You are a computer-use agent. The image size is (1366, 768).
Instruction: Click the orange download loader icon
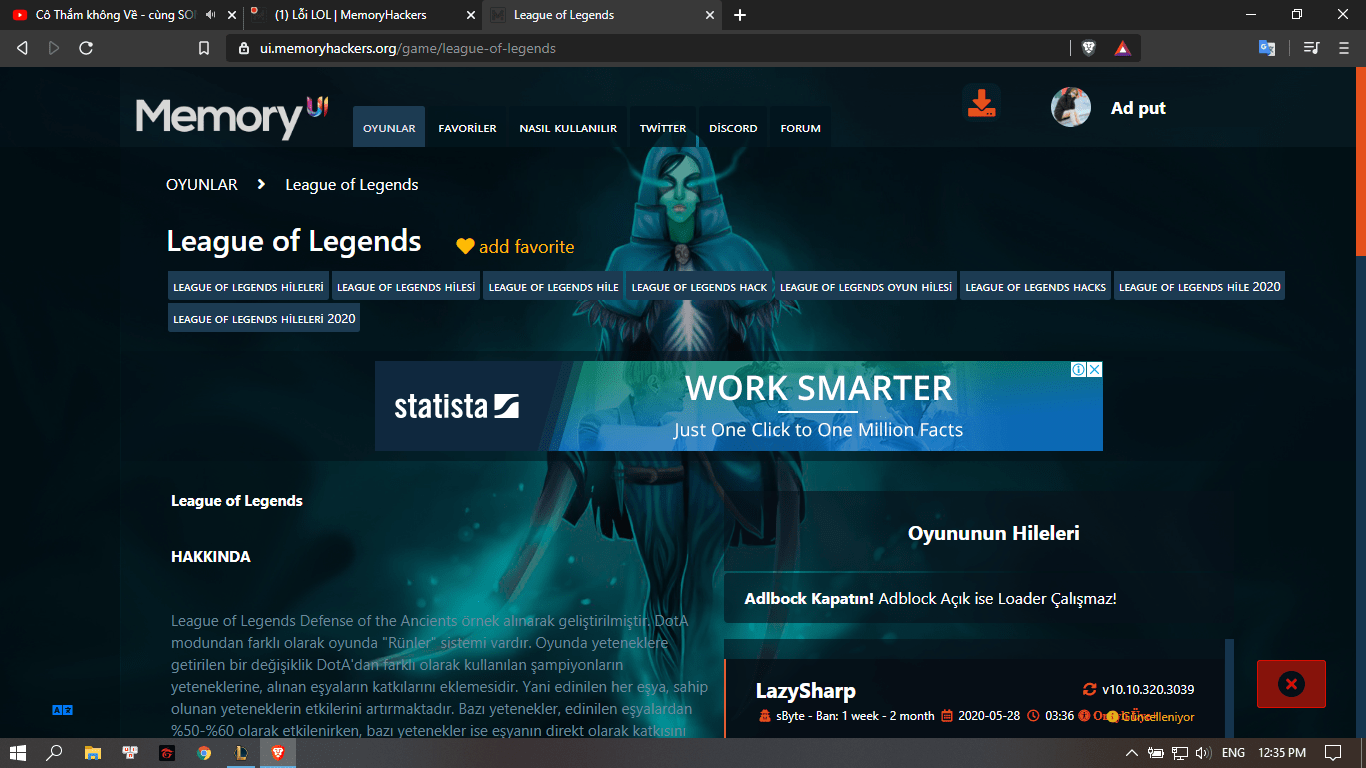(x=981, y=104)
